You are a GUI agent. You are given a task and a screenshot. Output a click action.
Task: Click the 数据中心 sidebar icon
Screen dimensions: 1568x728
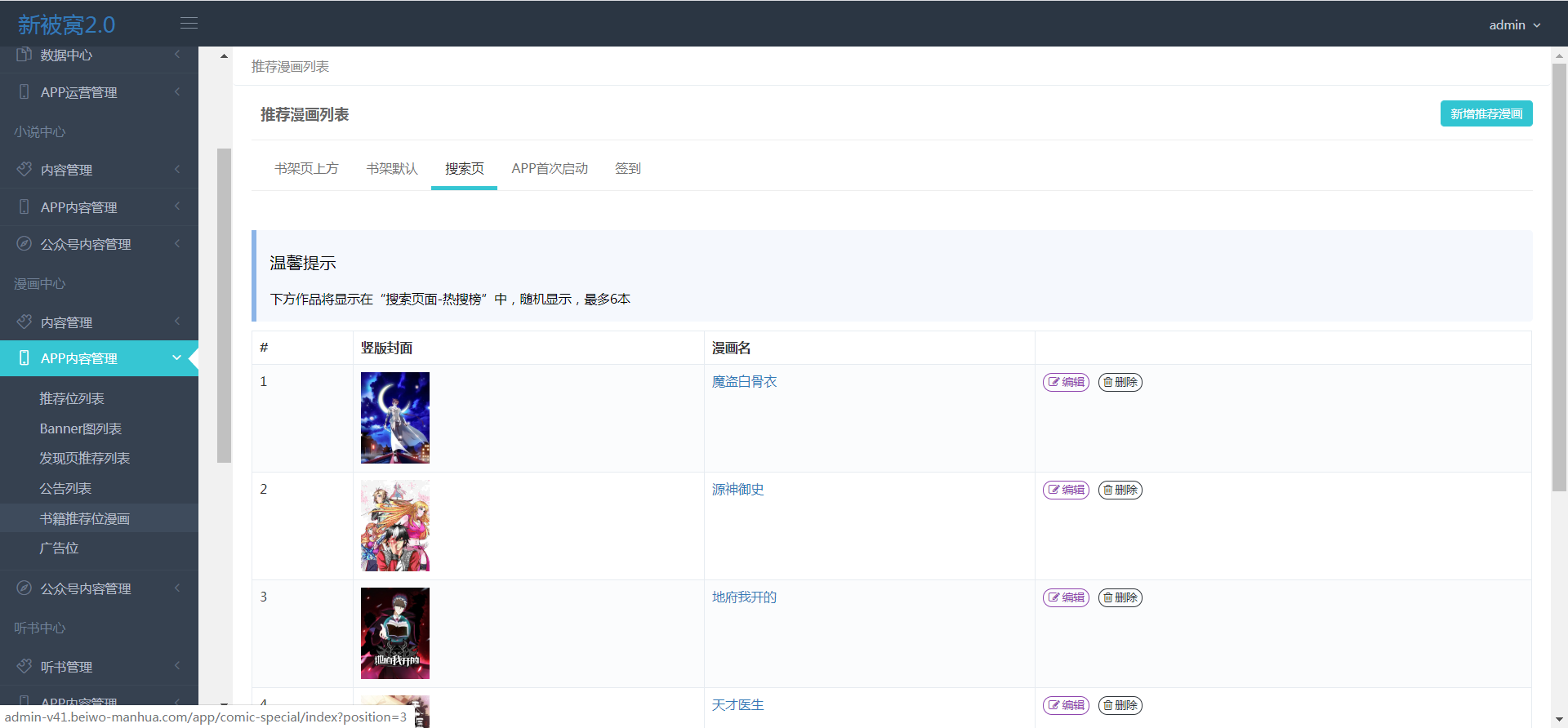[x=24, y=55]
